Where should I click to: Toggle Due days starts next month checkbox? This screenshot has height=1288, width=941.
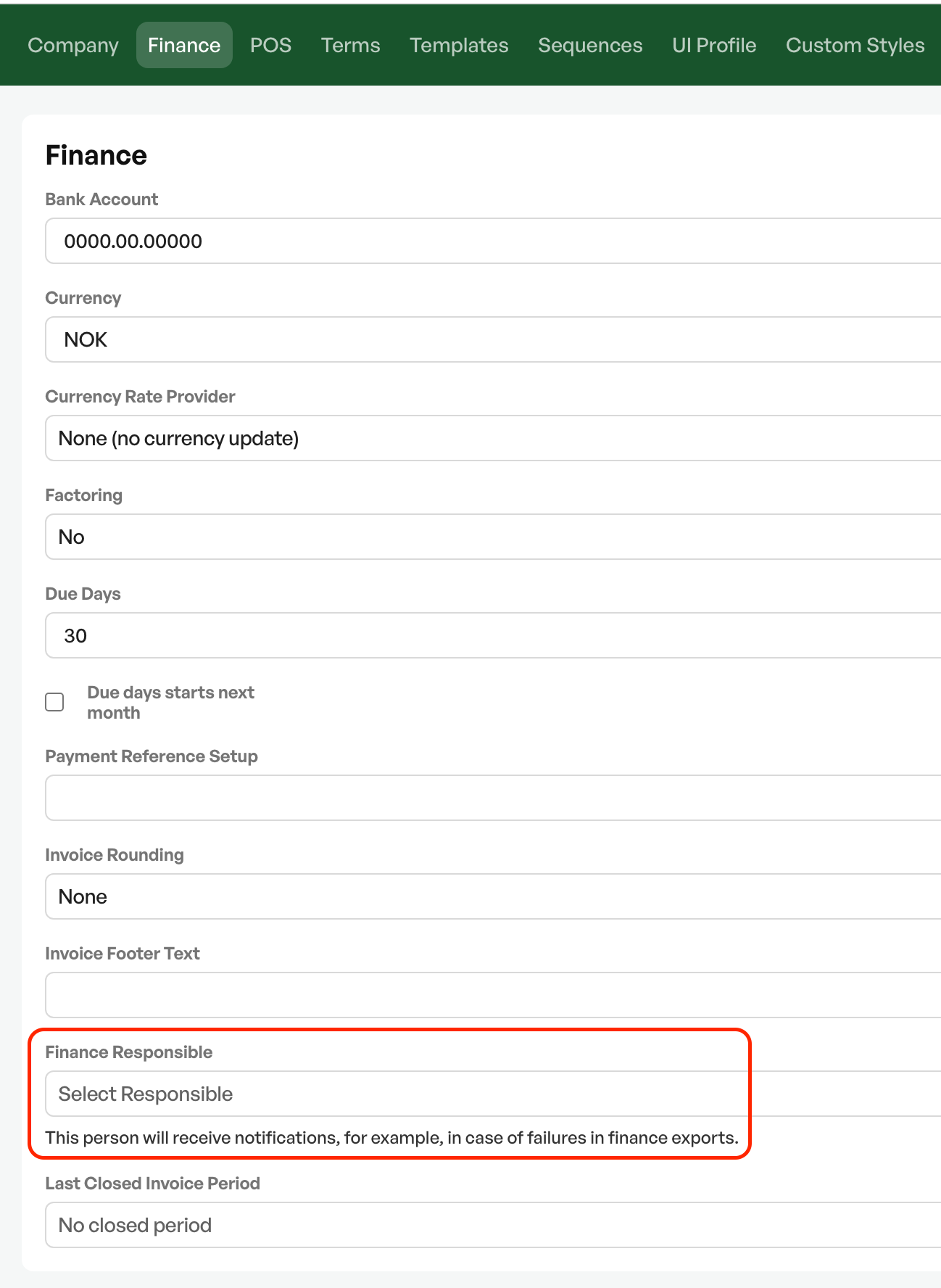[54, 702]
